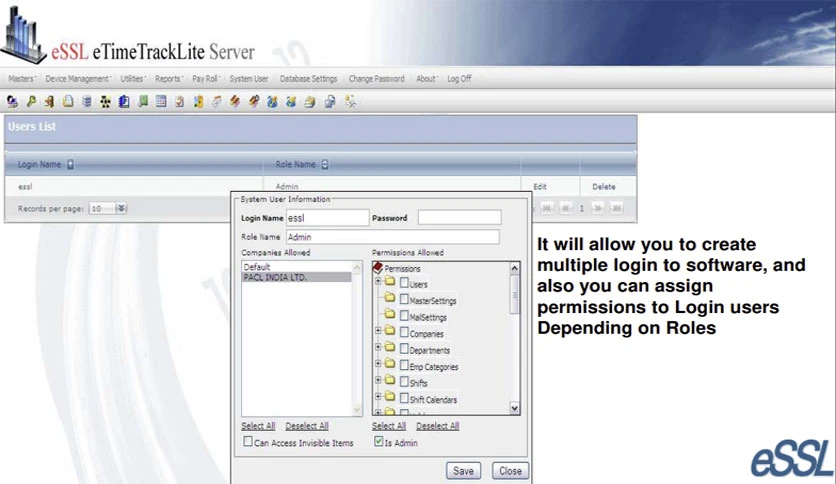Click the computer-user icon in the toolbar
The width and height of the screenshot is (836, 484).
[12, 101]
